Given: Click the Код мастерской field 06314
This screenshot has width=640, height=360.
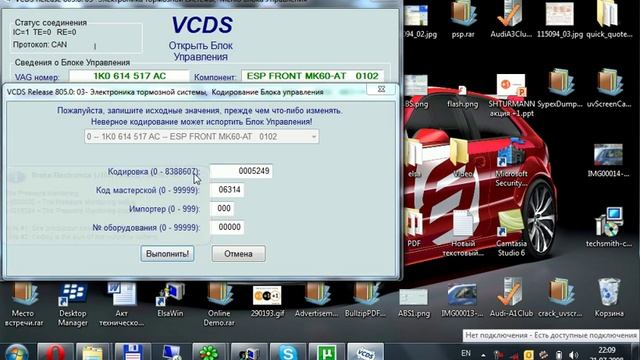Looking at the screenshot, I should coord(227,190).
